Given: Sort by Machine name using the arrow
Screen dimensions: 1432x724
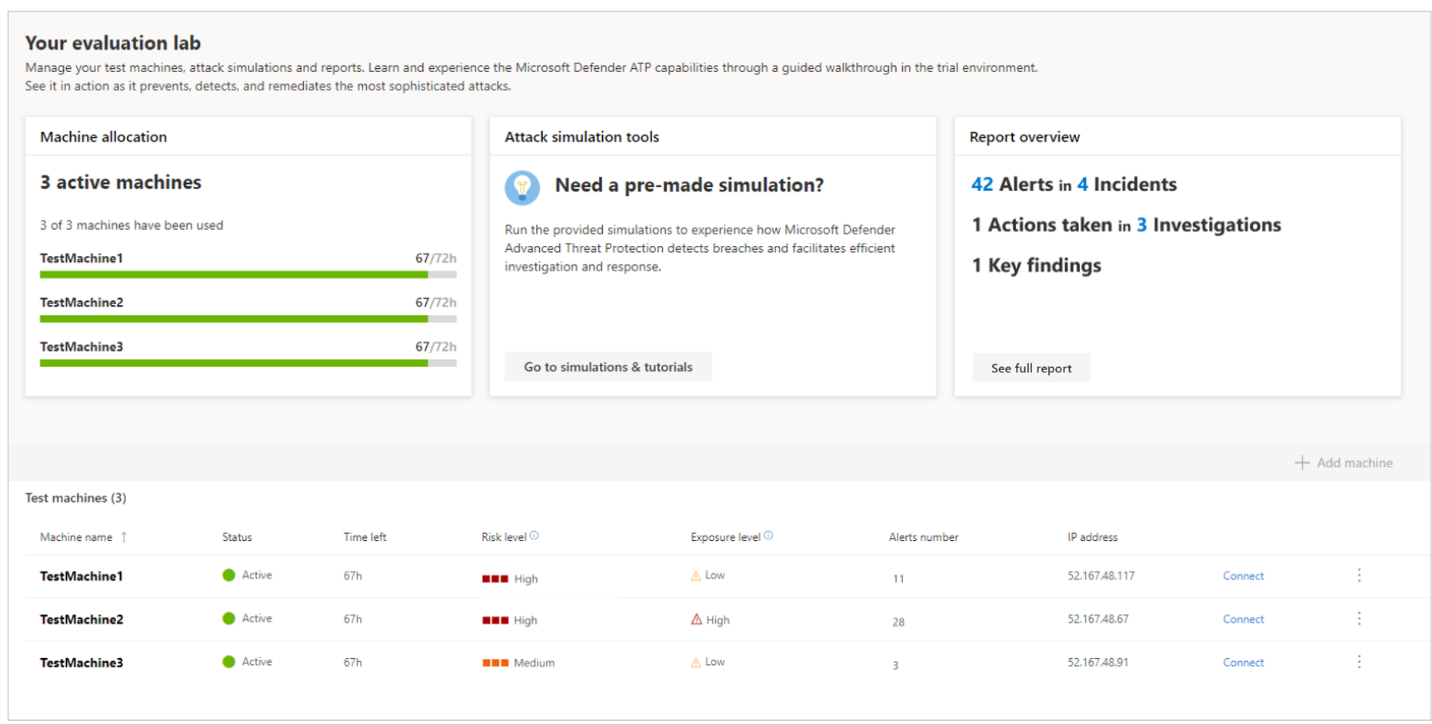Looking at the screenshot, I should point(124,537).
